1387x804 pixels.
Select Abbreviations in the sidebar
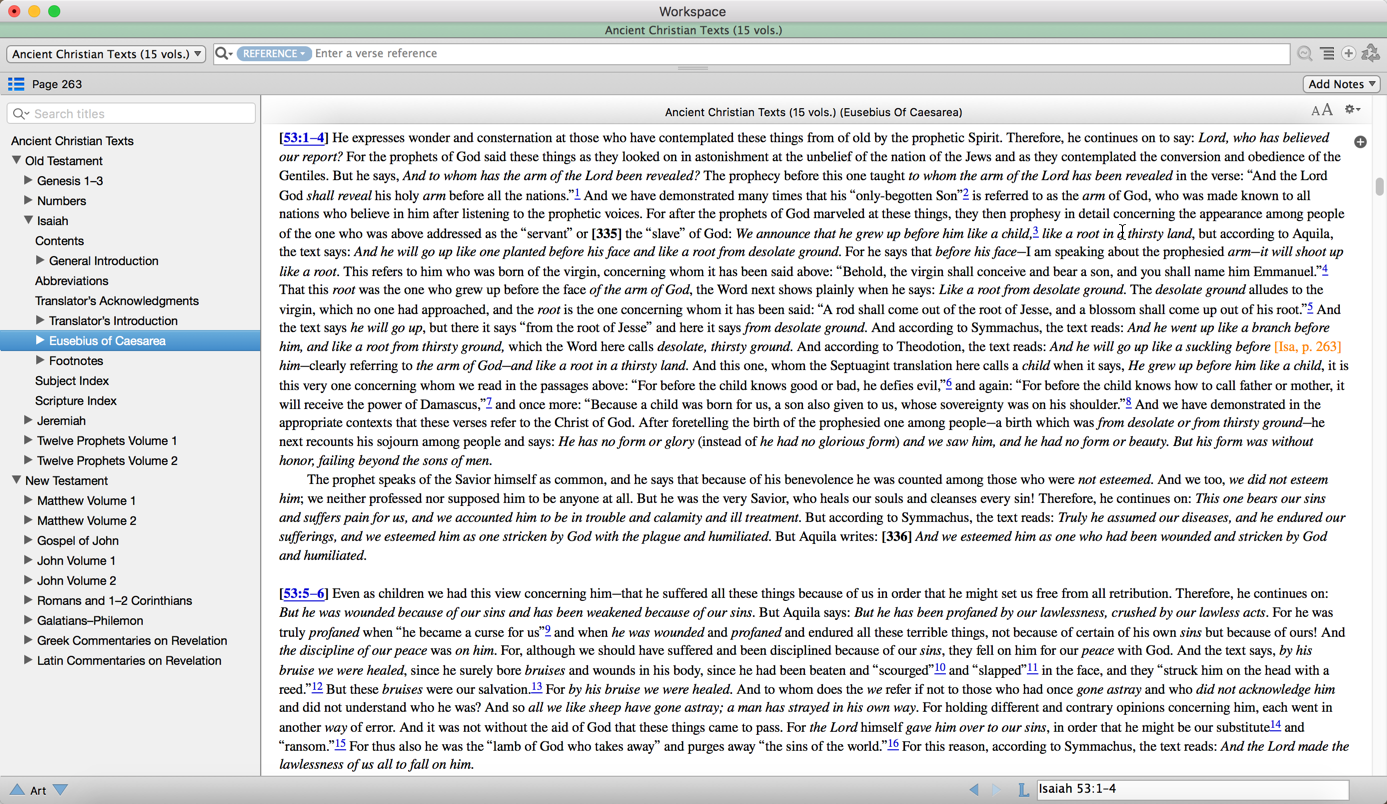(71, 281)
